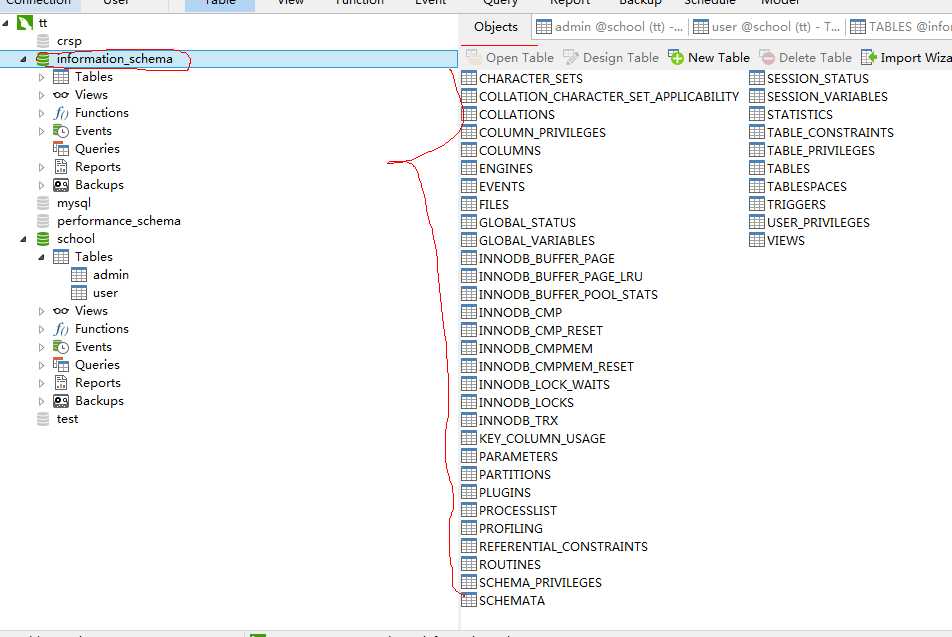Select the STATISTICS table
Image resolution: width=952 pixels, height=637 pixels.
(x=791, y=114)
